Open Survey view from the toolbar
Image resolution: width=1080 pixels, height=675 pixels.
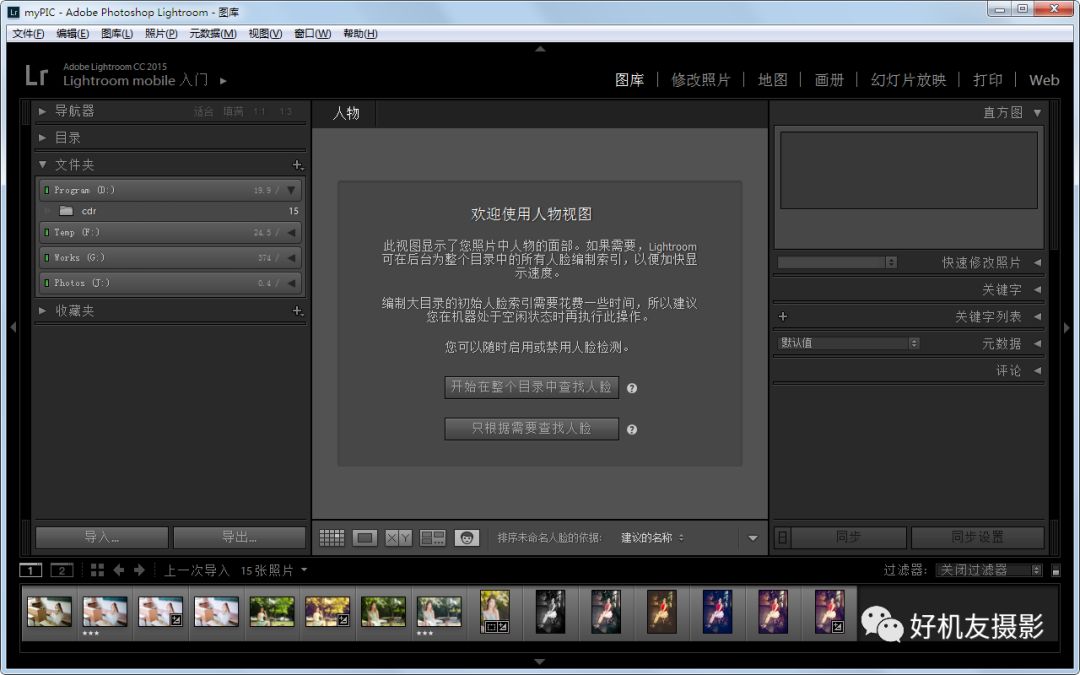coord(432,537)
